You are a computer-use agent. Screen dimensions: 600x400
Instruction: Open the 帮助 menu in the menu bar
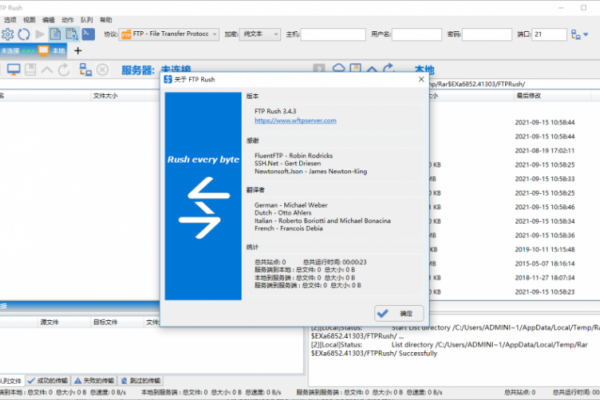(106, 19)
